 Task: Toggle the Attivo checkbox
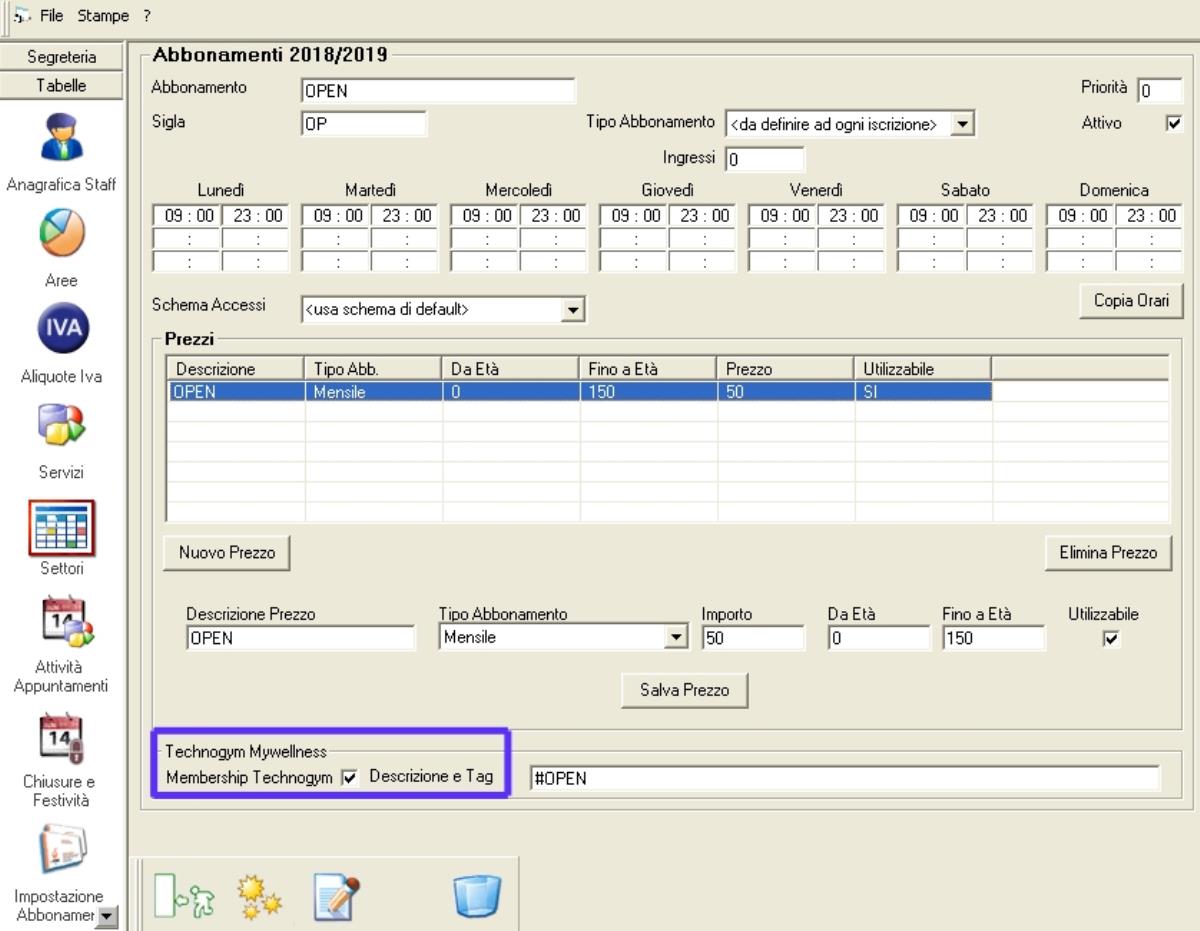click(x=1174, y=124)
